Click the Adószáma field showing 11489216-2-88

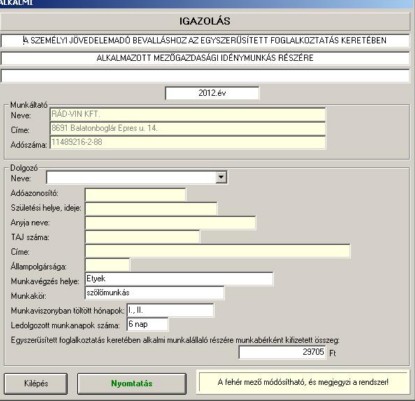click(x=187, y=142)
